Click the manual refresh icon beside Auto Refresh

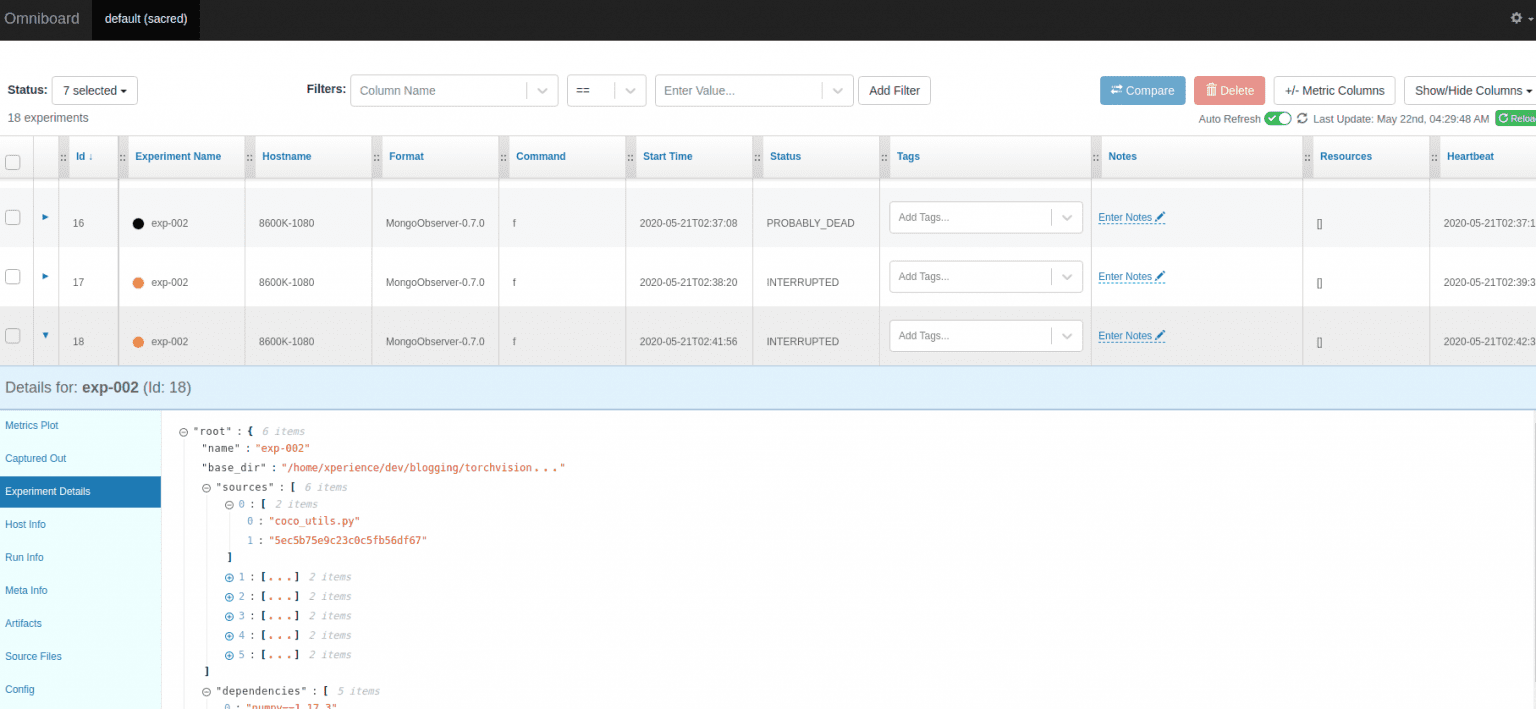(x=1302, y=118)
